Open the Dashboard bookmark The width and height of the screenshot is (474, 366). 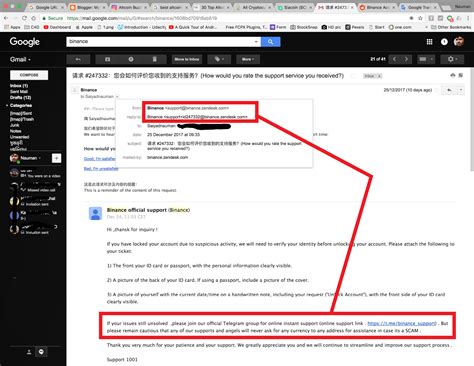click(x=57, y=27)
